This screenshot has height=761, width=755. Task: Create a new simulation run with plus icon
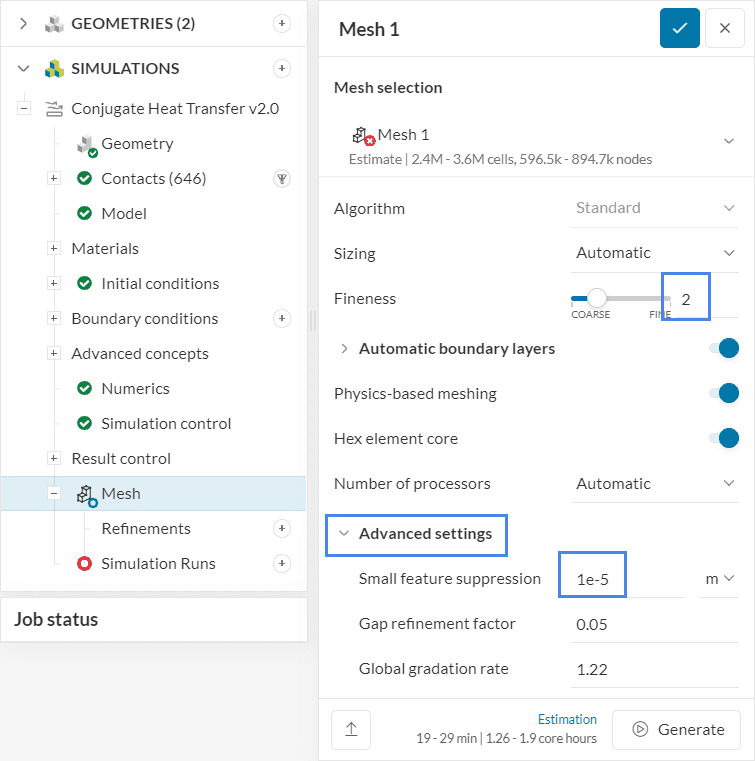(282, 564)
